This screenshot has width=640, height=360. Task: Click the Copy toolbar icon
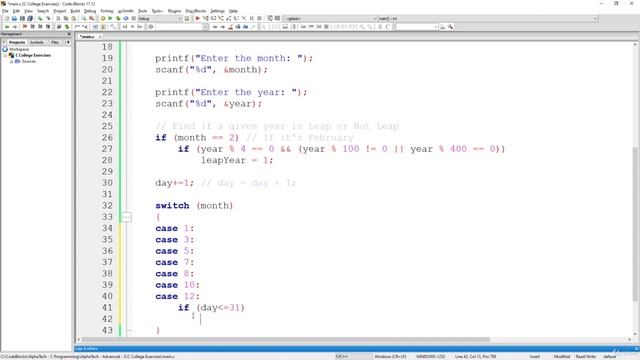click(x=66, y=18)
